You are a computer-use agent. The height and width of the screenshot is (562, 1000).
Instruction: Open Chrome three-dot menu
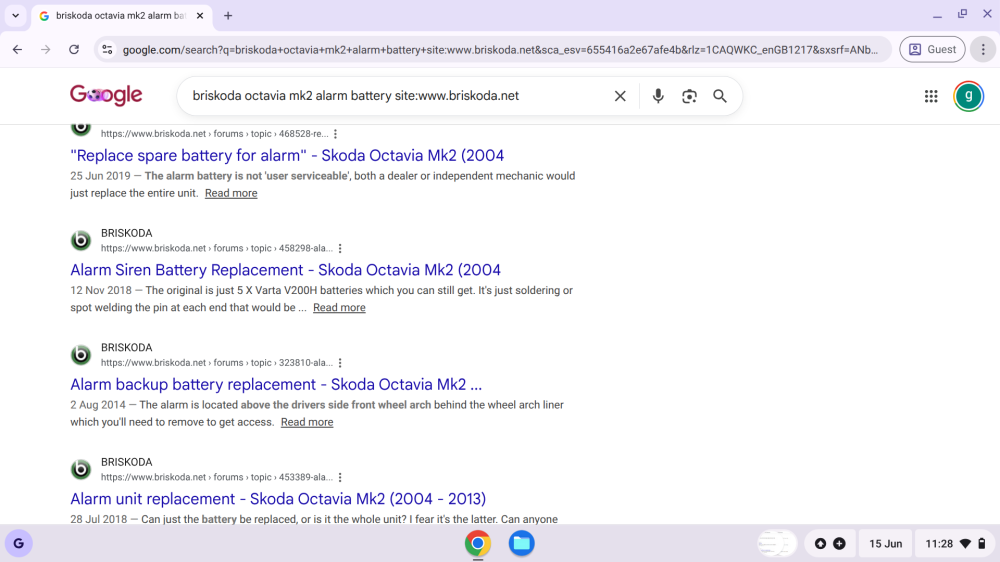pyautogui.click(x=983, y=50)
